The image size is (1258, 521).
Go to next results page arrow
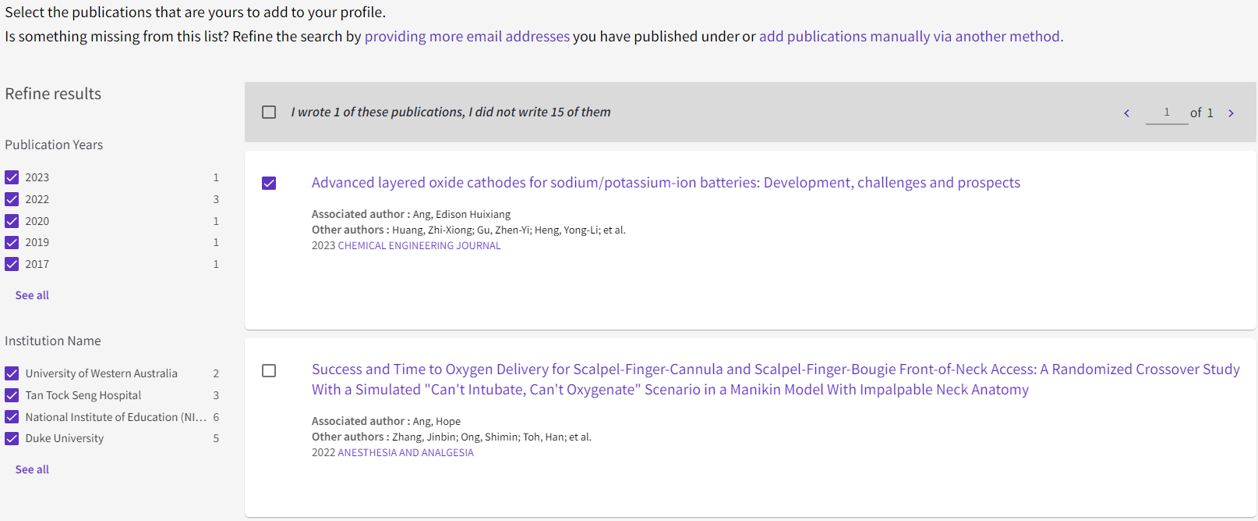click(1231, 113)
